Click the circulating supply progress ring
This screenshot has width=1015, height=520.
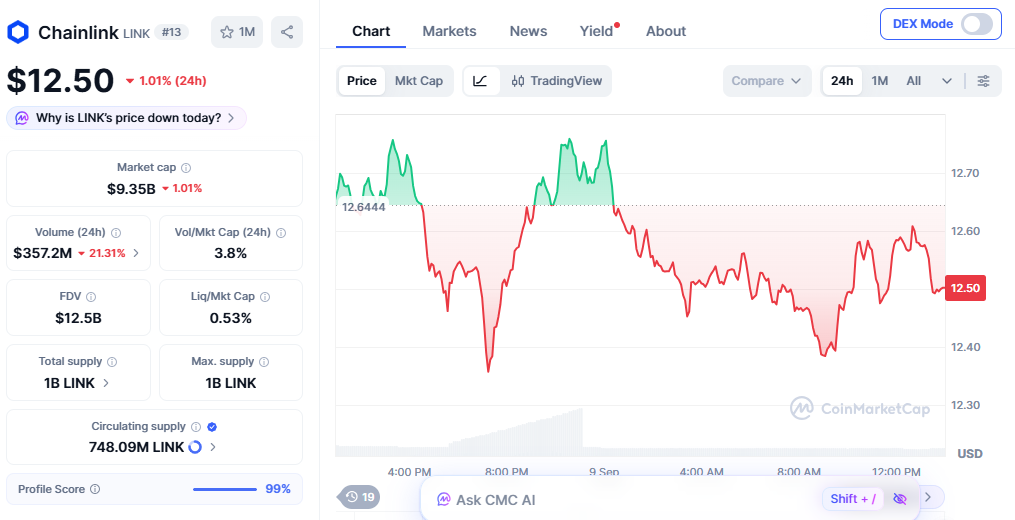195,447
